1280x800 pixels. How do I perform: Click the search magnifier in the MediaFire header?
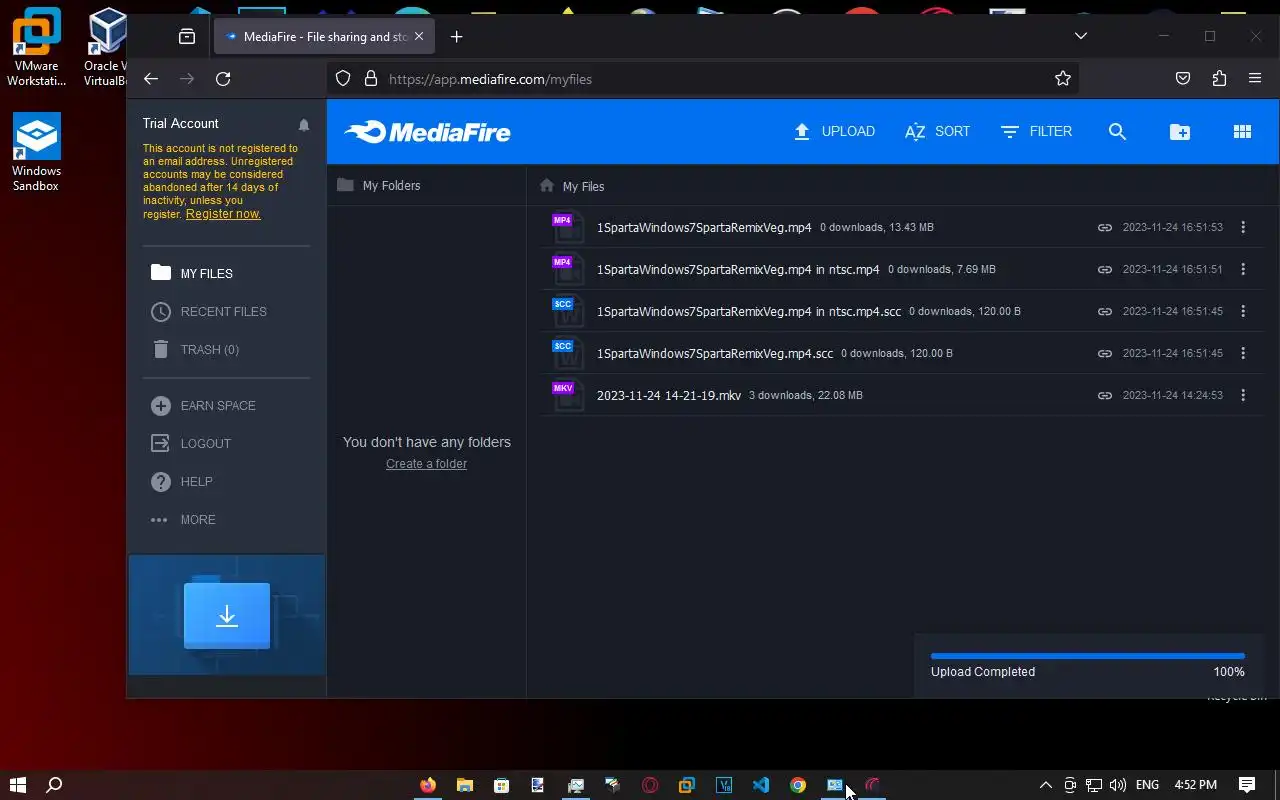pos(1117,132)
